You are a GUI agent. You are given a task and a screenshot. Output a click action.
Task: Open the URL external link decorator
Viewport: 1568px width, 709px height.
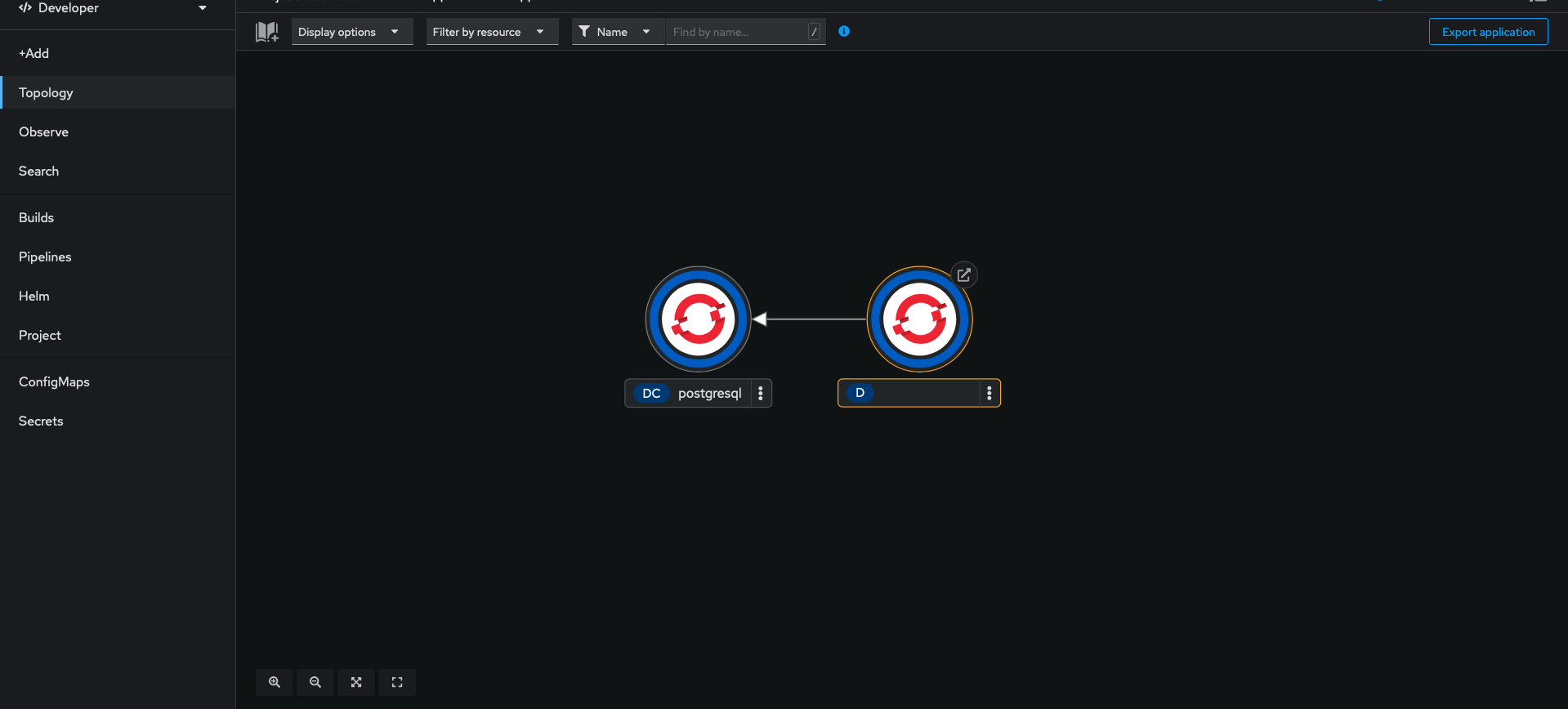click(964, 275)
